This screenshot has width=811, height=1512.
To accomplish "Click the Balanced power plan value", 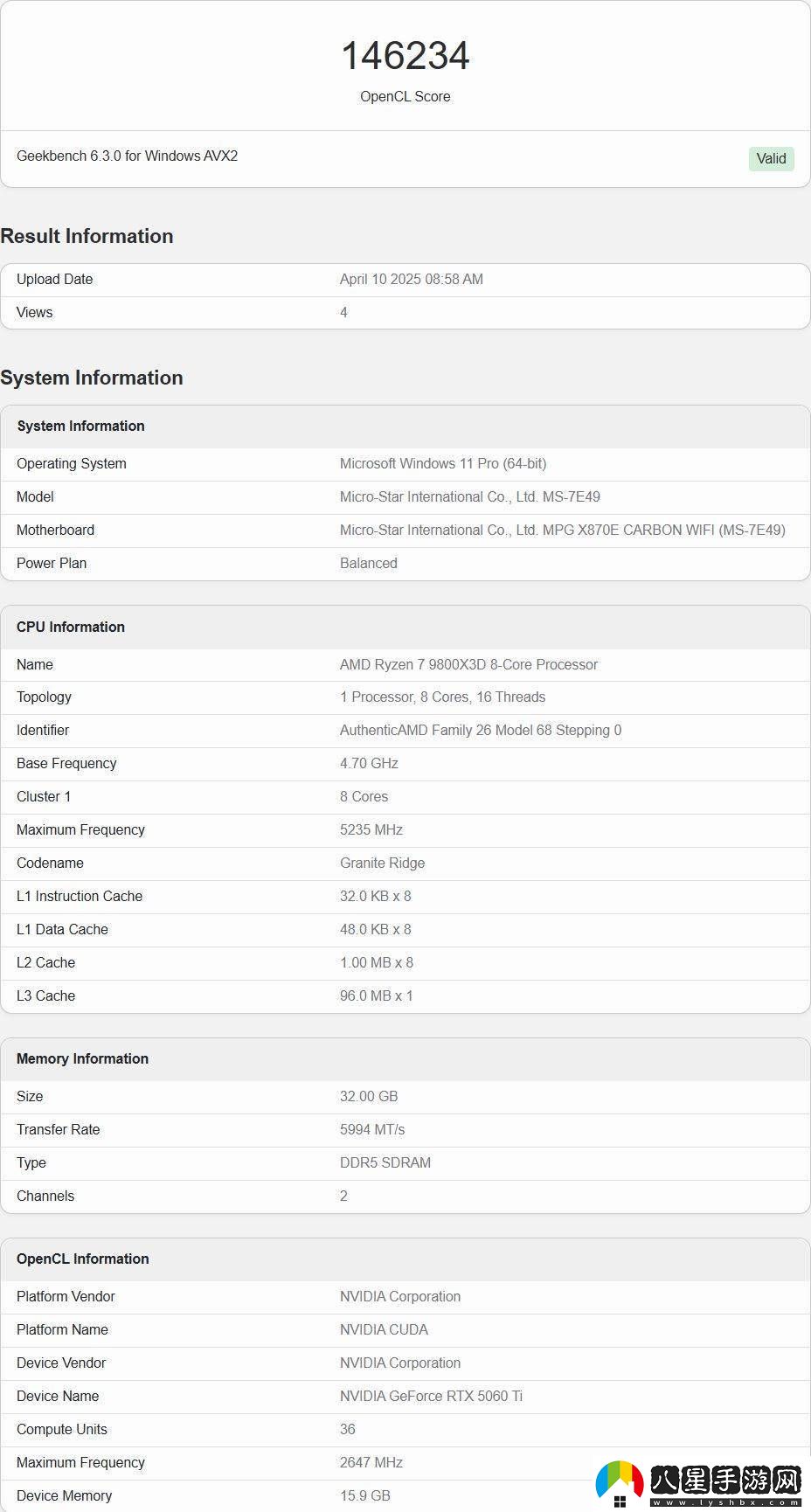I will (368, 563).
